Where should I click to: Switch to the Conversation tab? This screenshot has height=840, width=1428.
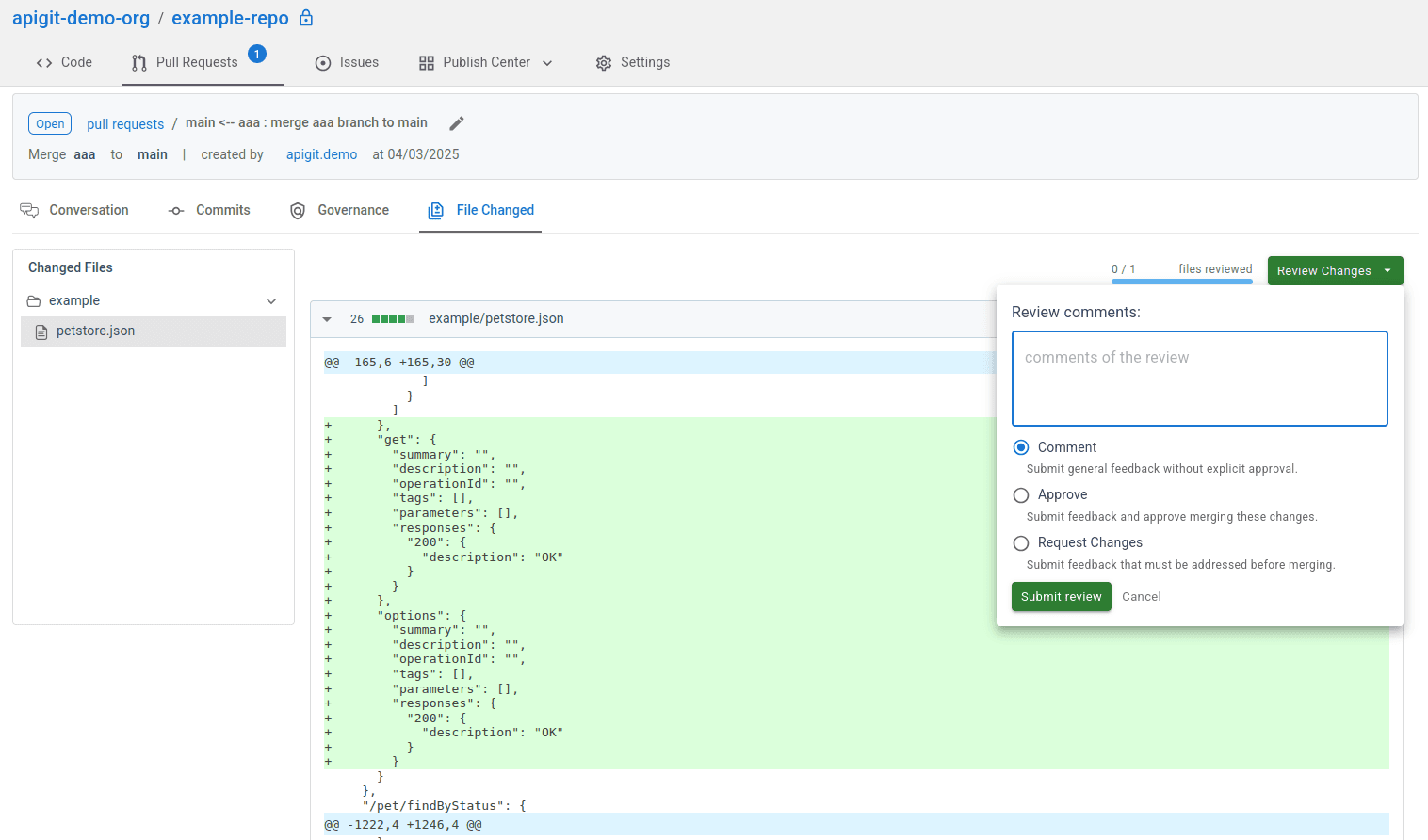pos(74,210)
